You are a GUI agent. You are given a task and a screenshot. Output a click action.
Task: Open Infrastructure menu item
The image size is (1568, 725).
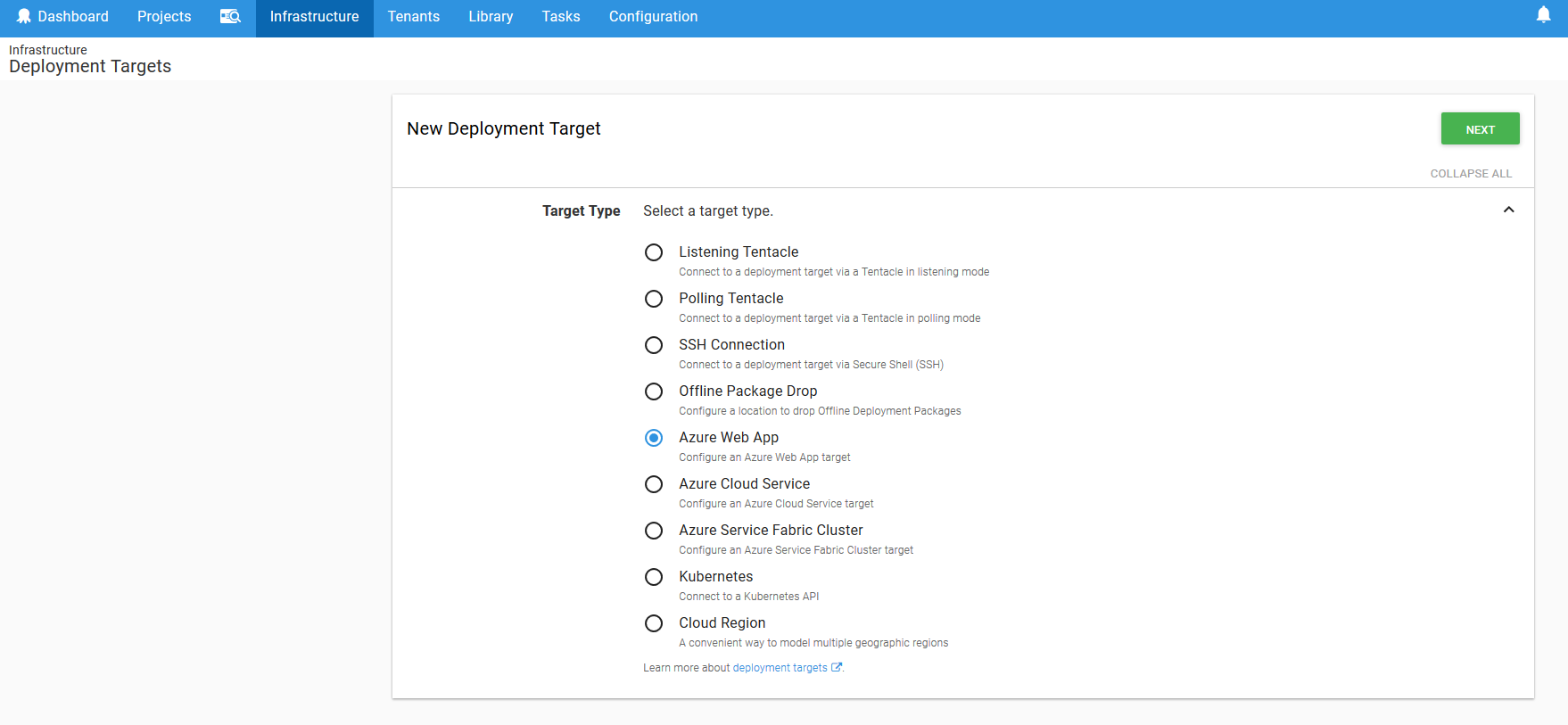[314, 16]
